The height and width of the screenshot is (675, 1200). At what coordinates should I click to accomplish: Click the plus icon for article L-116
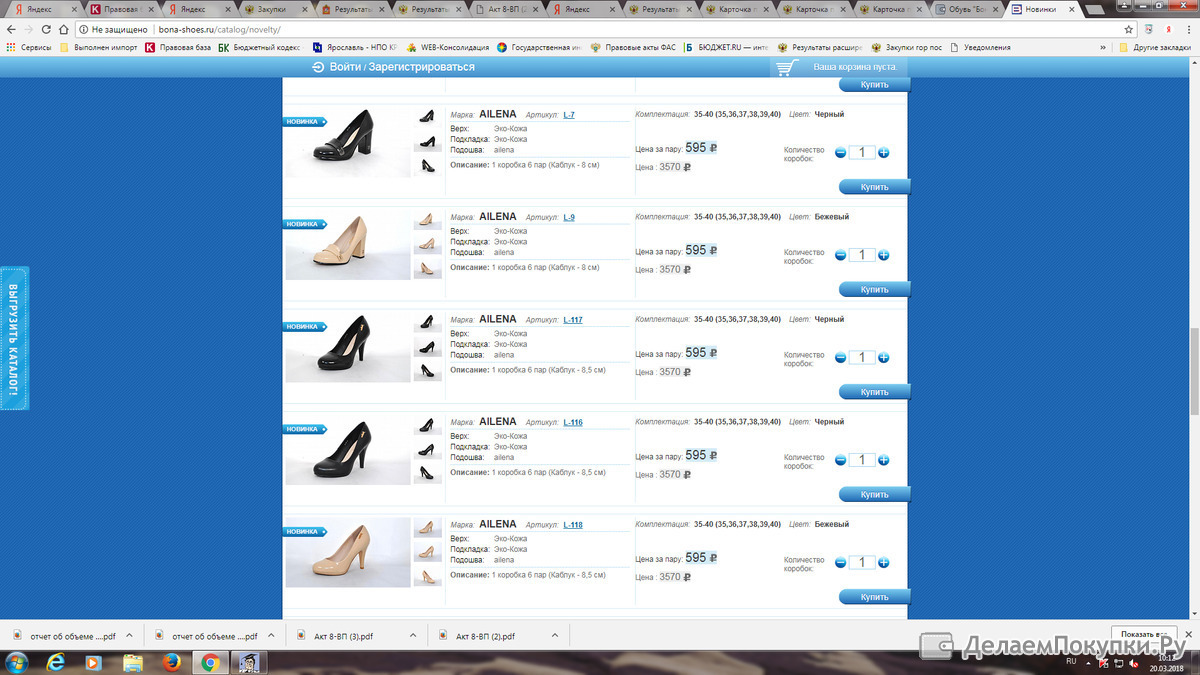point(884,460)
